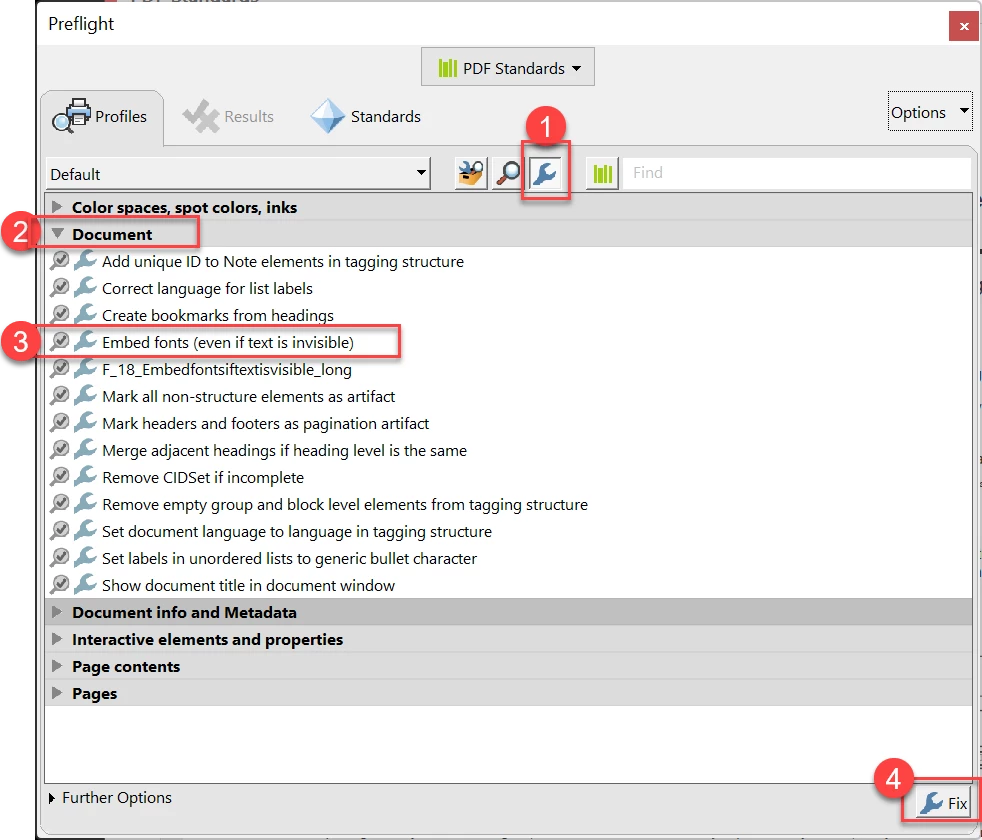Switch to the Profiles tab
Viewport: 982px width, 840px height.
tap(100, 117)
